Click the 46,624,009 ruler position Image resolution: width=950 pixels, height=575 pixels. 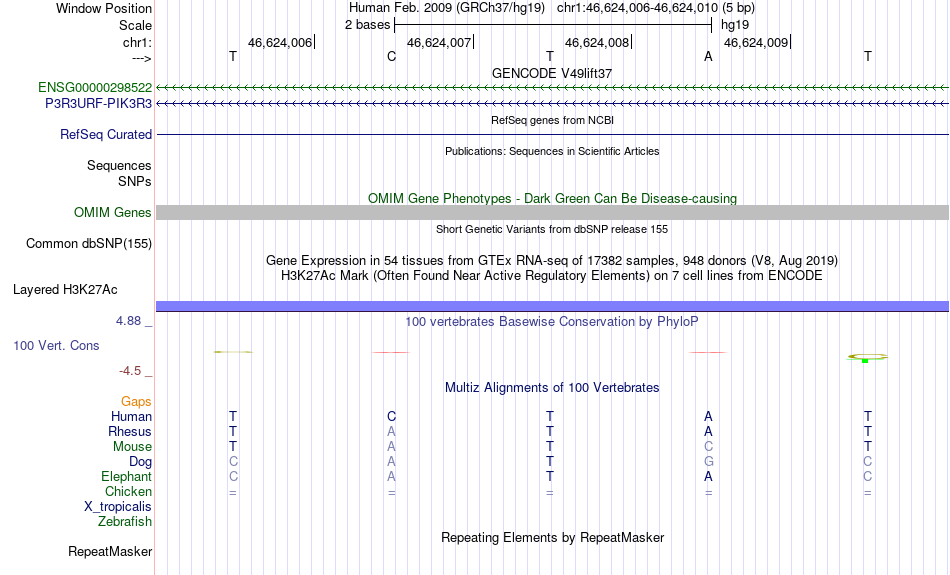[x=756, y=42]
